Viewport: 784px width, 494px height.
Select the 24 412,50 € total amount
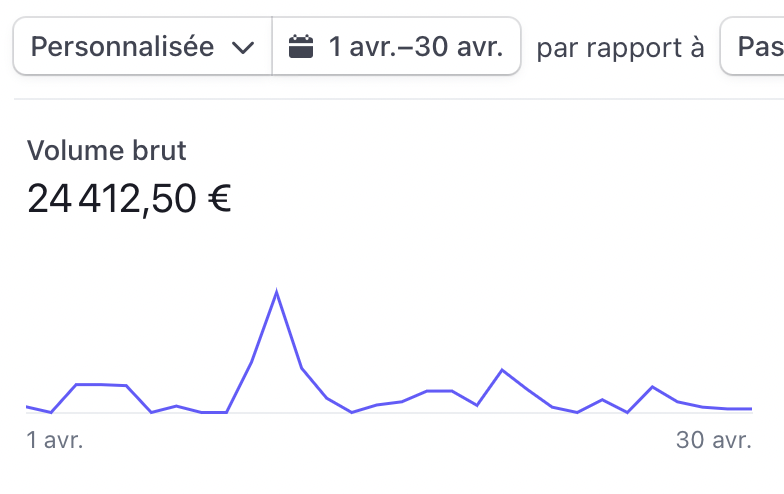tap(129, 199)
